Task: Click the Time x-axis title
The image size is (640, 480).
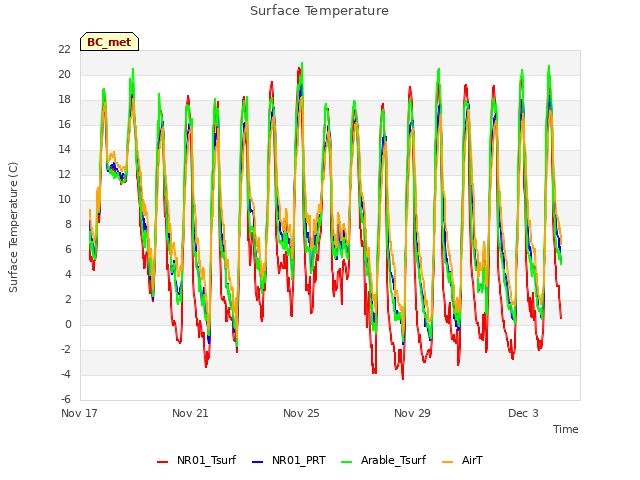Action: (566, 429)
